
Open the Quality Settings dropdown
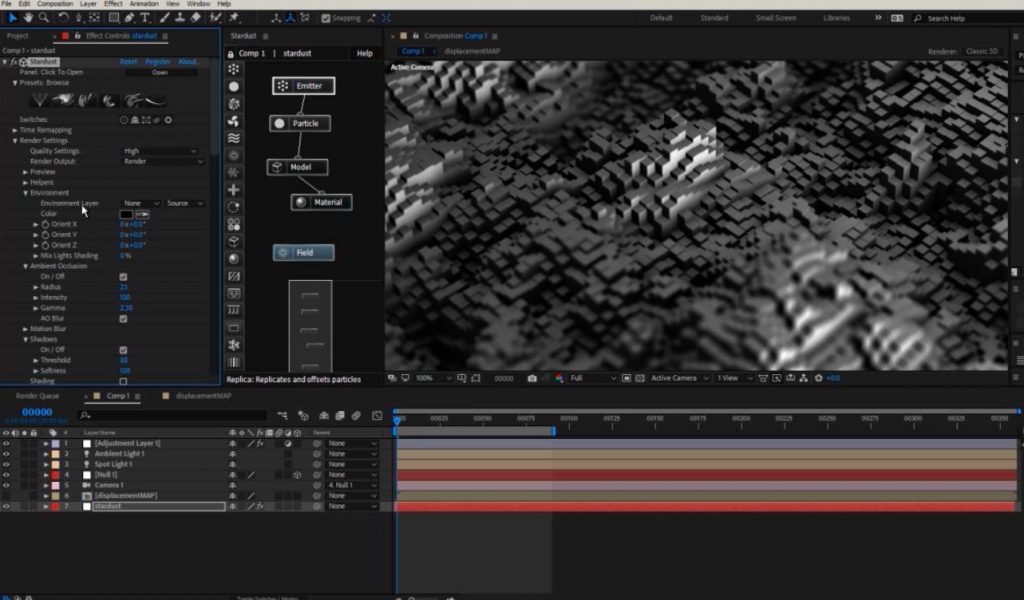(159, 151)
